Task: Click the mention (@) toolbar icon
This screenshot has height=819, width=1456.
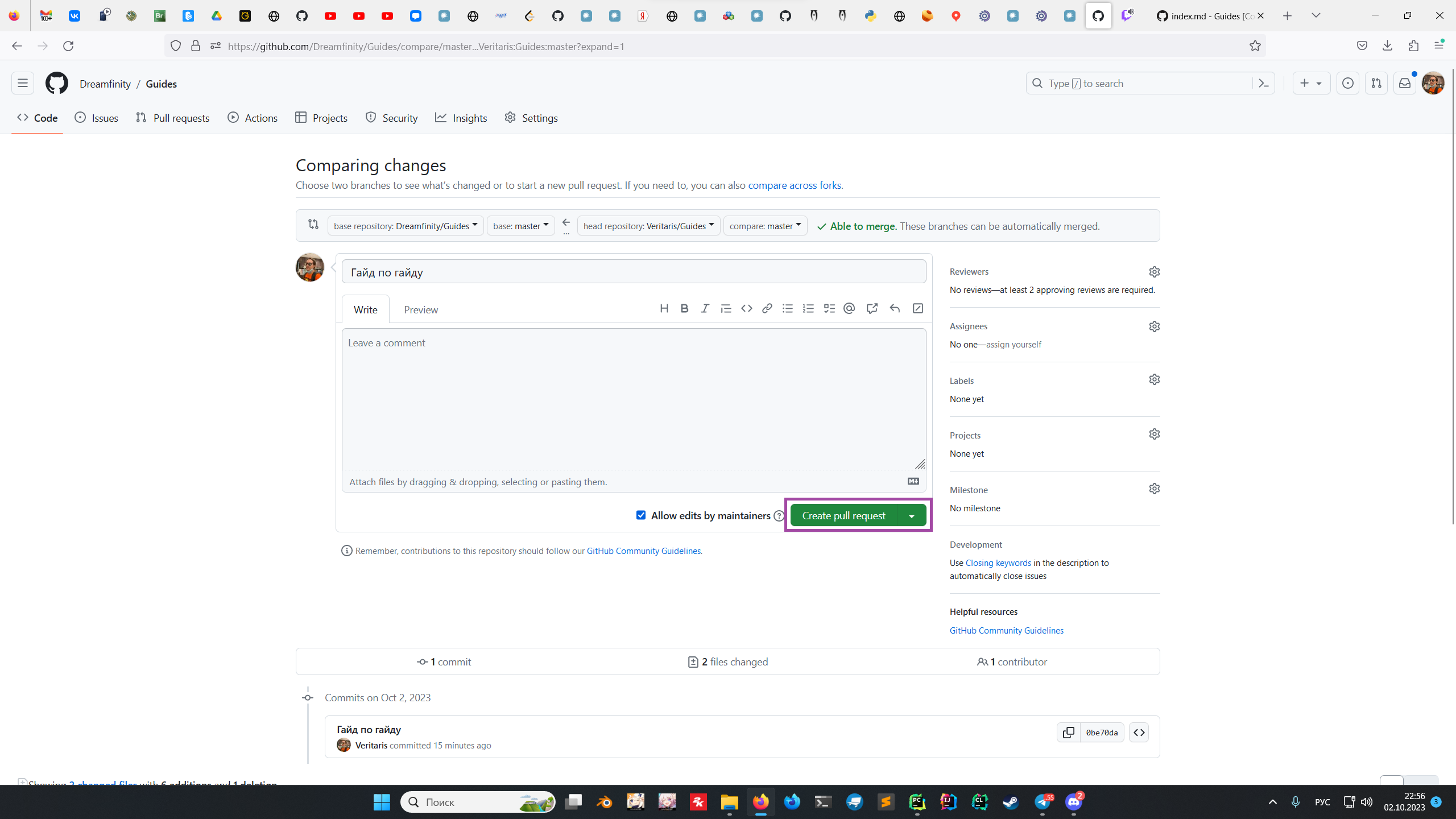Action: click(x=849, y=308)
